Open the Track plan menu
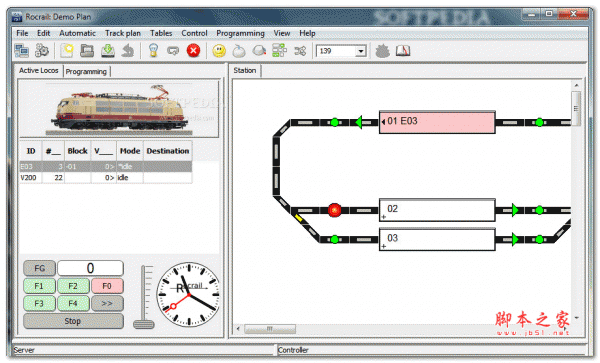This screenshot has width=600, height=363. coord(123,33)
